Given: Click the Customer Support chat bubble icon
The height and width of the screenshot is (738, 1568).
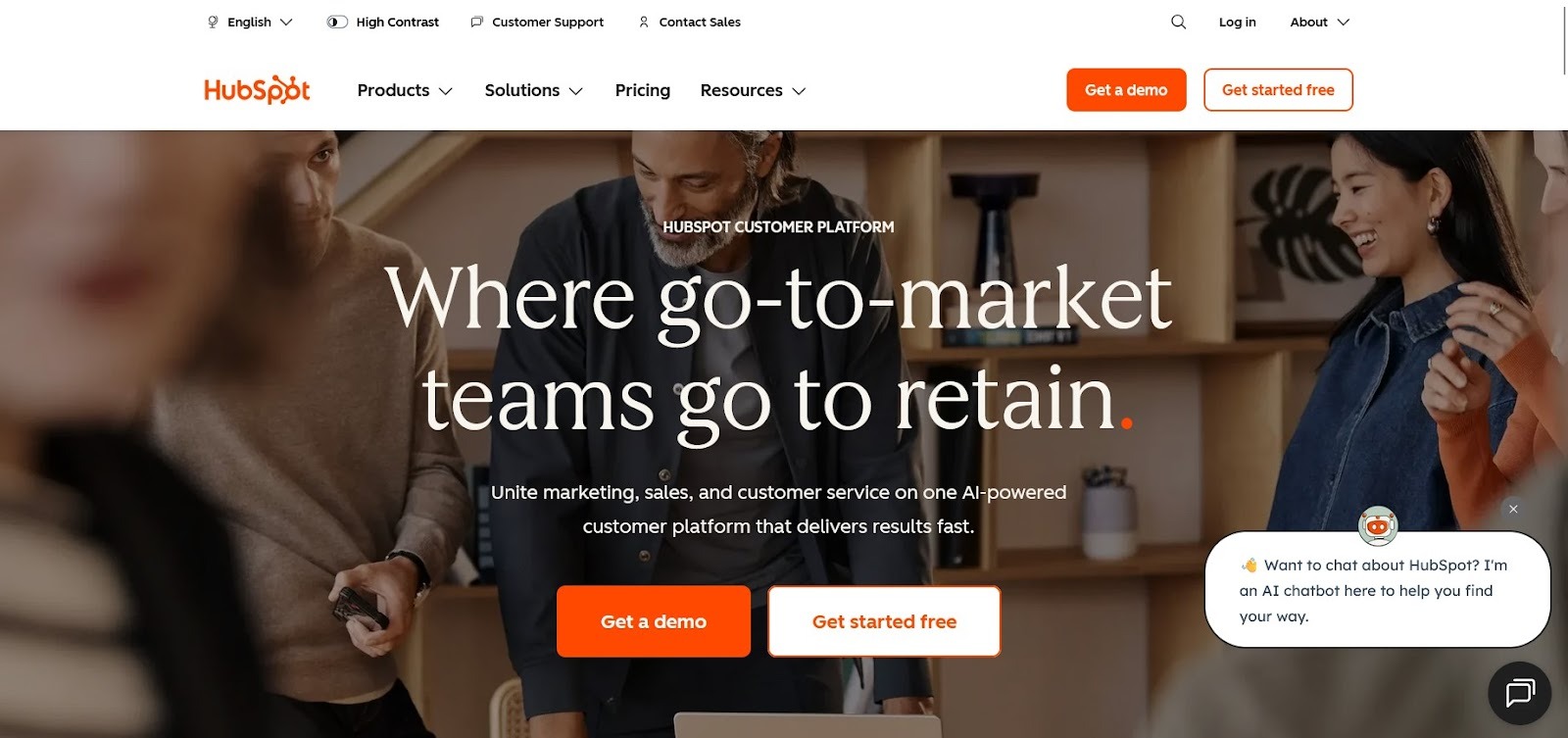Looking at the screenshot, I should coord(477,22).
